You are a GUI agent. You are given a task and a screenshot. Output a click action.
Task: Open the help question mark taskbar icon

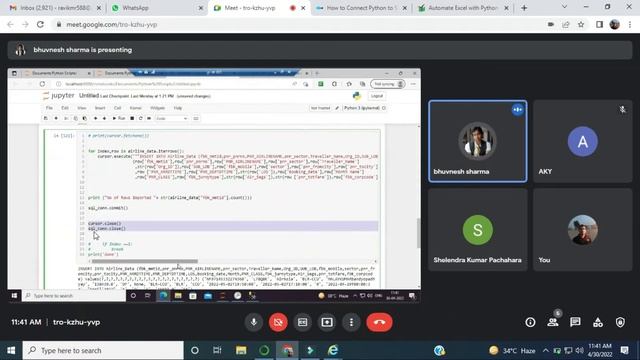point(440,350)
